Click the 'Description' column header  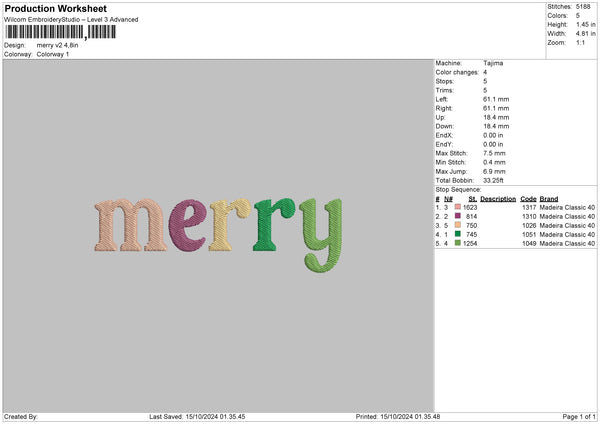pos(498,199)
